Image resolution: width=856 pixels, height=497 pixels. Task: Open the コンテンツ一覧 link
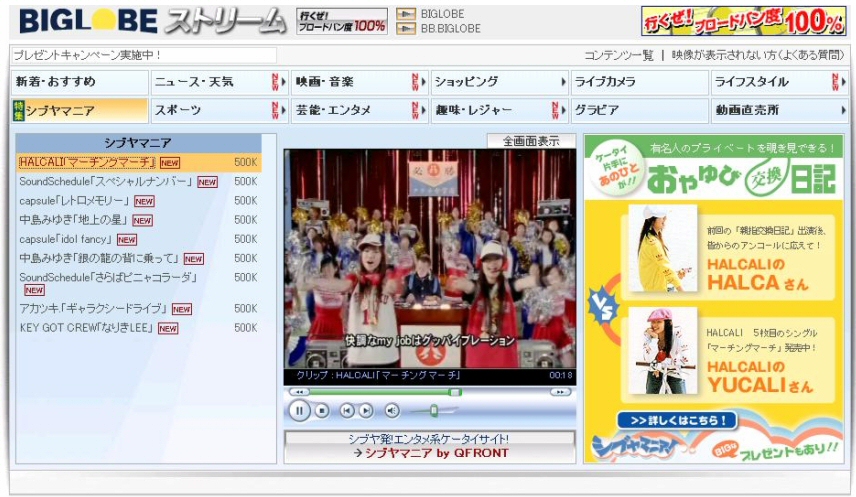pos(619,55)
